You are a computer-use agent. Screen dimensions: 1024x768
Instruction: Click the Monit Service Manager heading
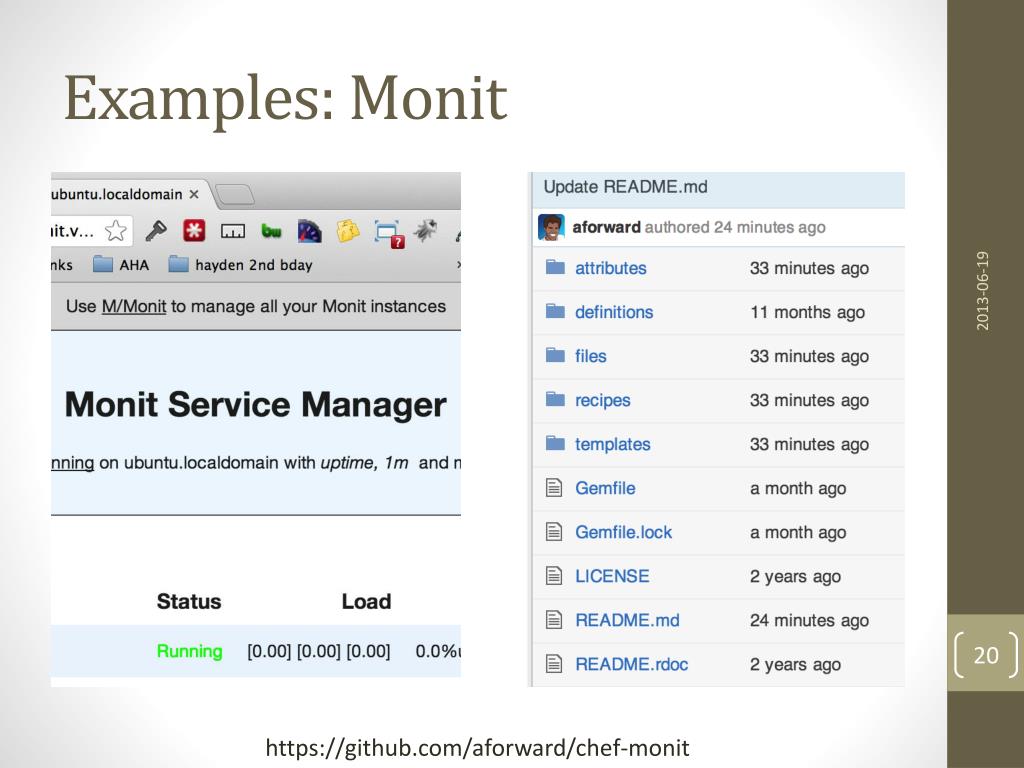255,404
